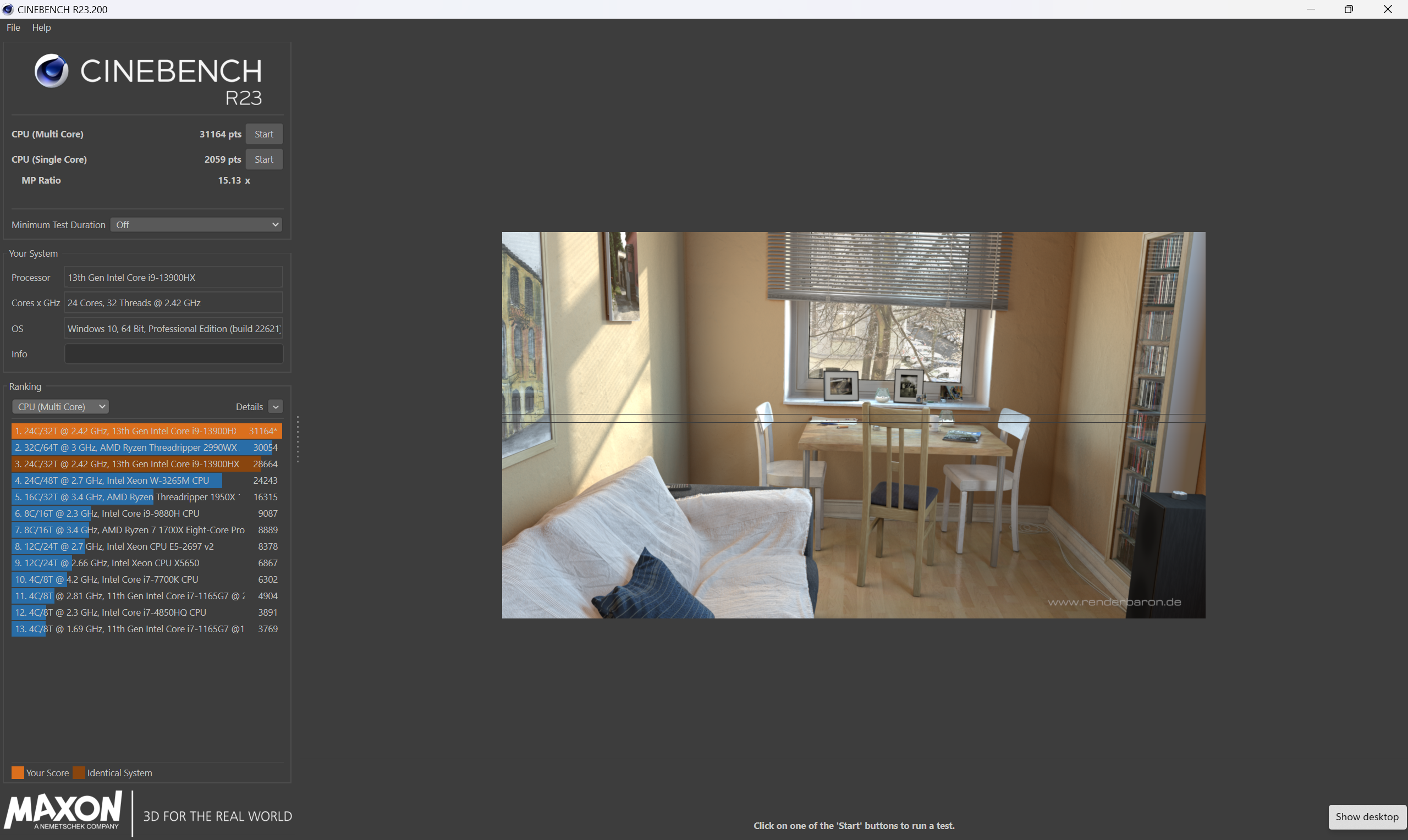Click the rendered room preview image

853,425
